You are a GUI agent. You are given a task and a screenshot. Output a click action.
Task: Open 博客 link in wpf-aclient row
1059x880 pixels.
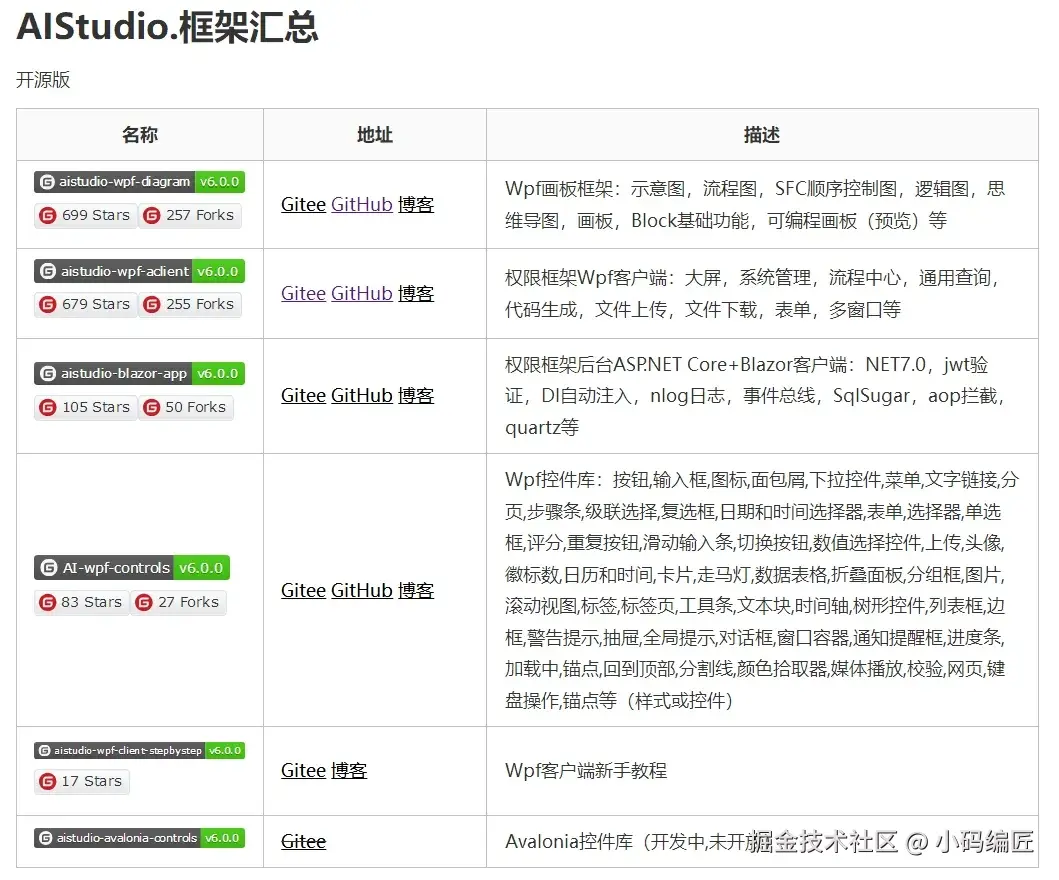coord(415,294)
